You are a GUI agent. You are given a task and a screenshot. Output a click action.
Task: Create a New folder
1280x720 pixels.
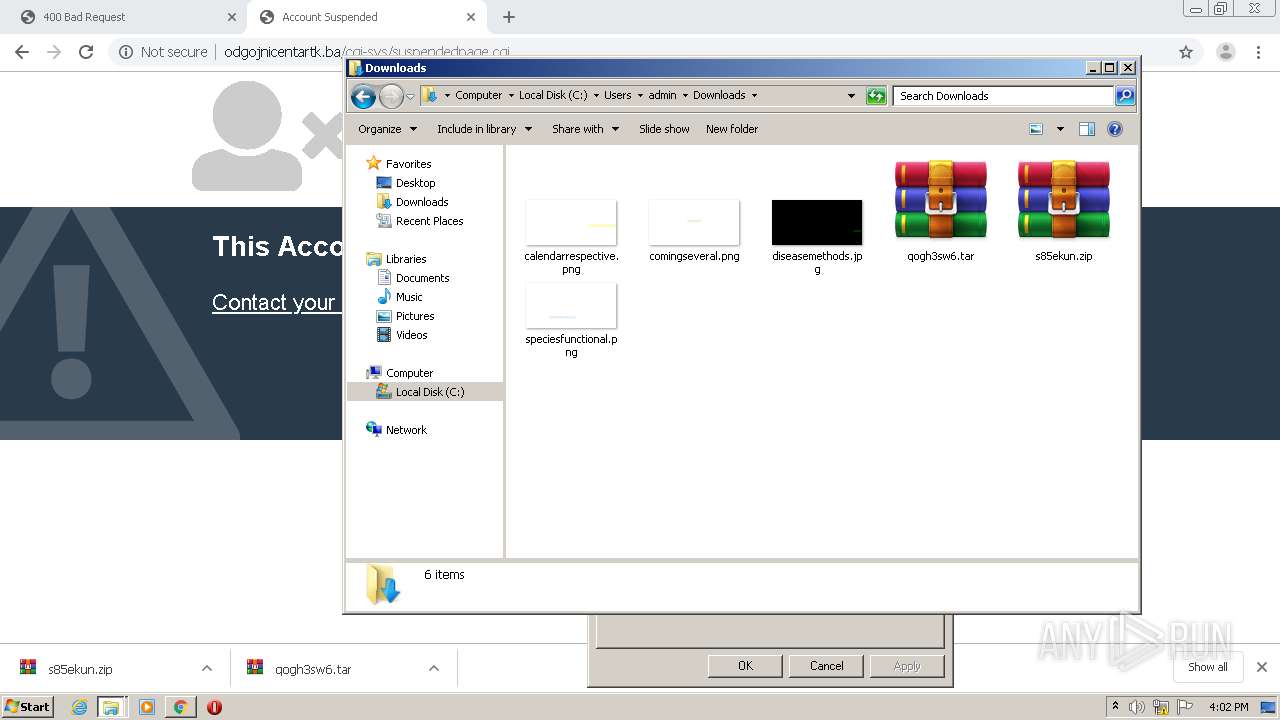[x=732, y=129]
